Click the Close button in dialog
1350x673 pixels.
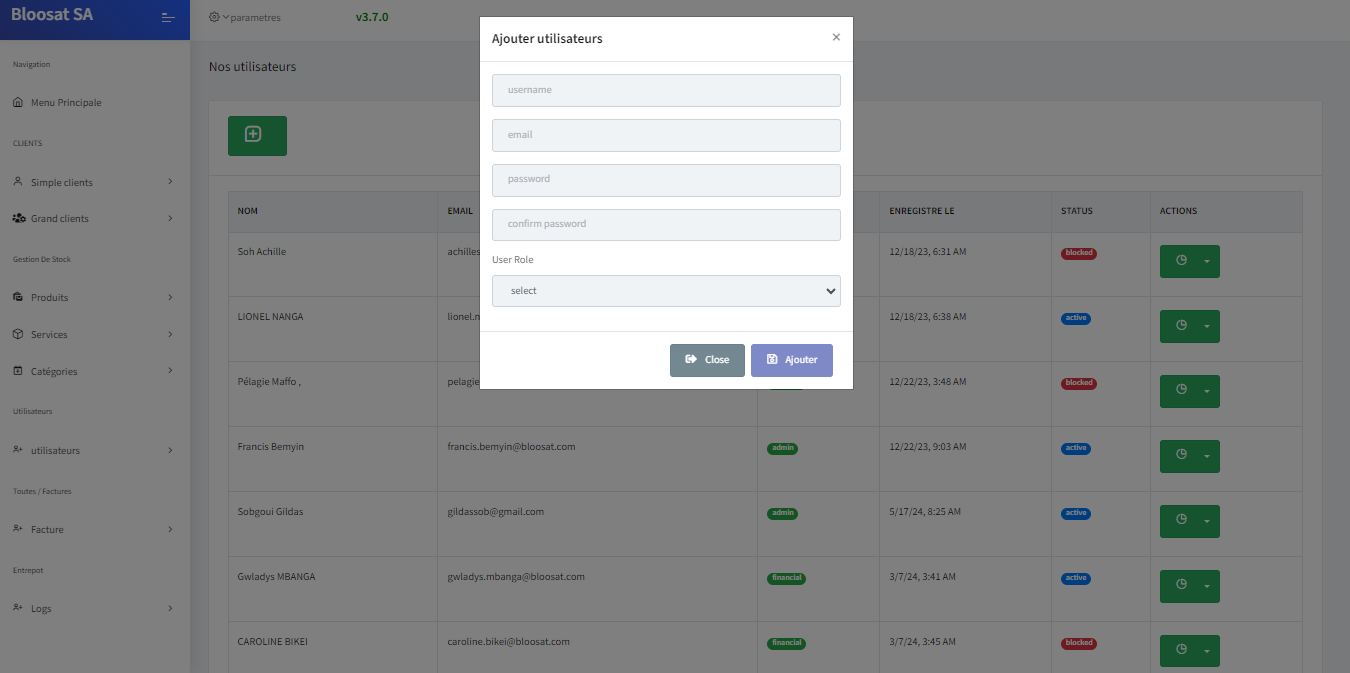coord(707,360)
